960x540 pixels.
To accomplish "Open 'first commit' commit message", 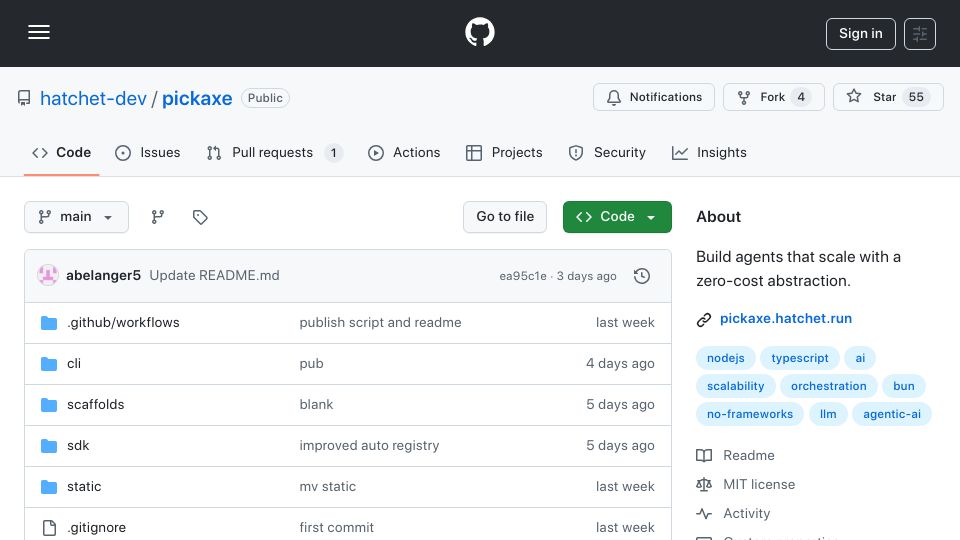I will coord(336,528).
